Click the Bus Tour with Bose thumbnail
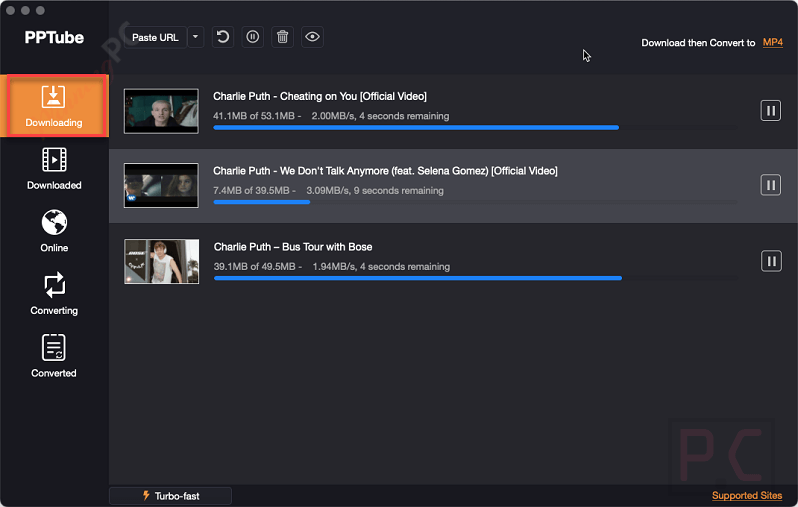The width and height of the screenshot is (798, 507). tap(162, 262)
